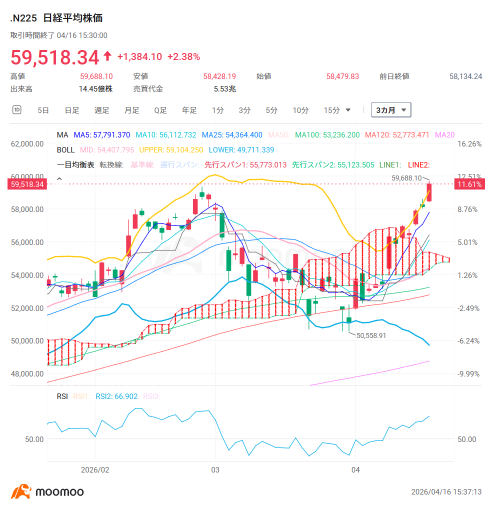The image size is (492, 508).
Task: Click the red up-arrow next to the price
Action: (x=107, y=56)
